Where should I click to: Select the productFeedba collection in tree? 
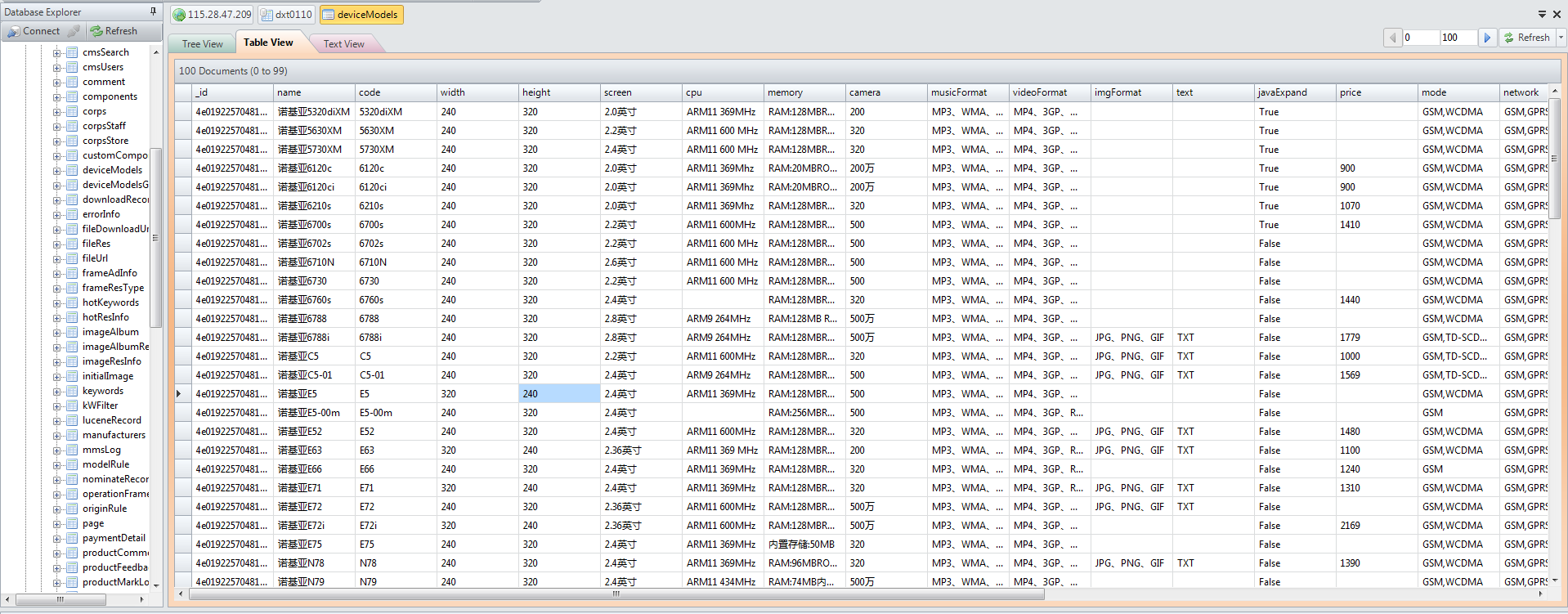pyautogui.click(x=115, y=567)
